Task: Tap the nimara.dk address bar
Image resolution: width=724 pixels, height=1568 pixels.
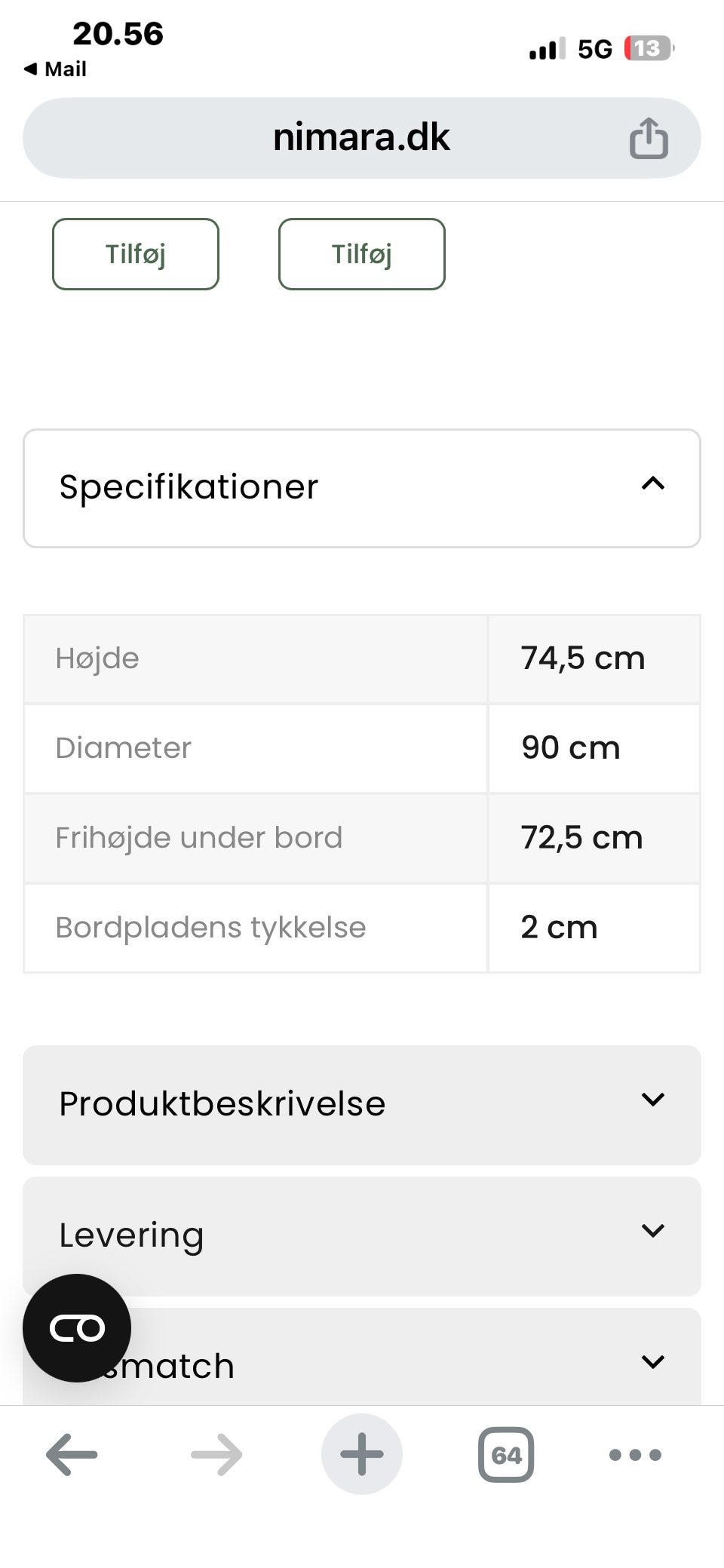Action: click(362, 138)
